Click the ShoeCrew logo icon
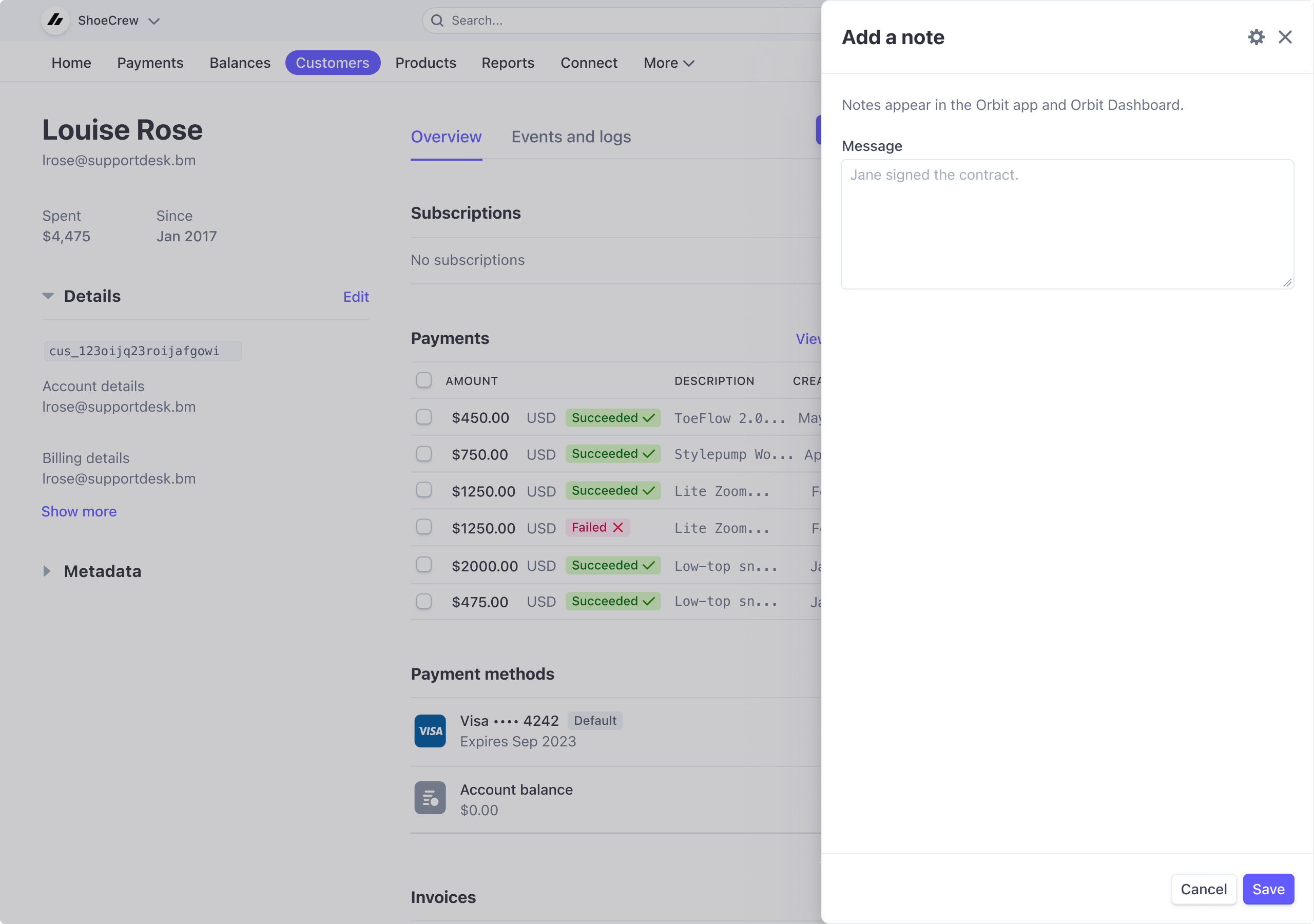1314x924 pixels. coord(55,21)
